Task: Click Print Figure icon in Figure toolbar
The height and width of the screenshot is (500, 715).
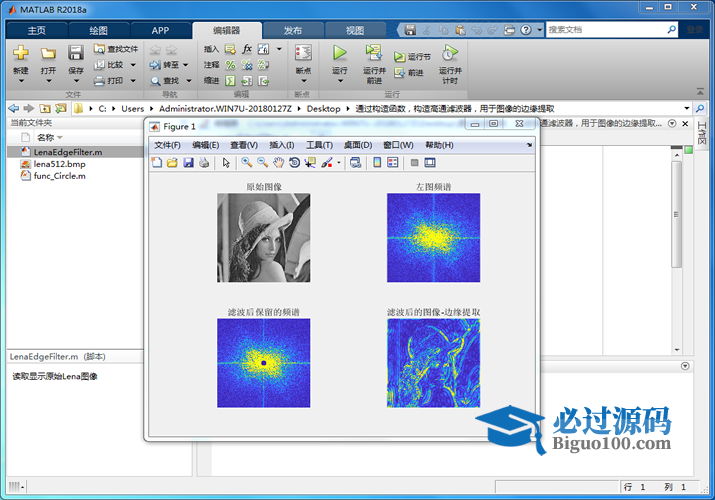Action: click(204, 162)
